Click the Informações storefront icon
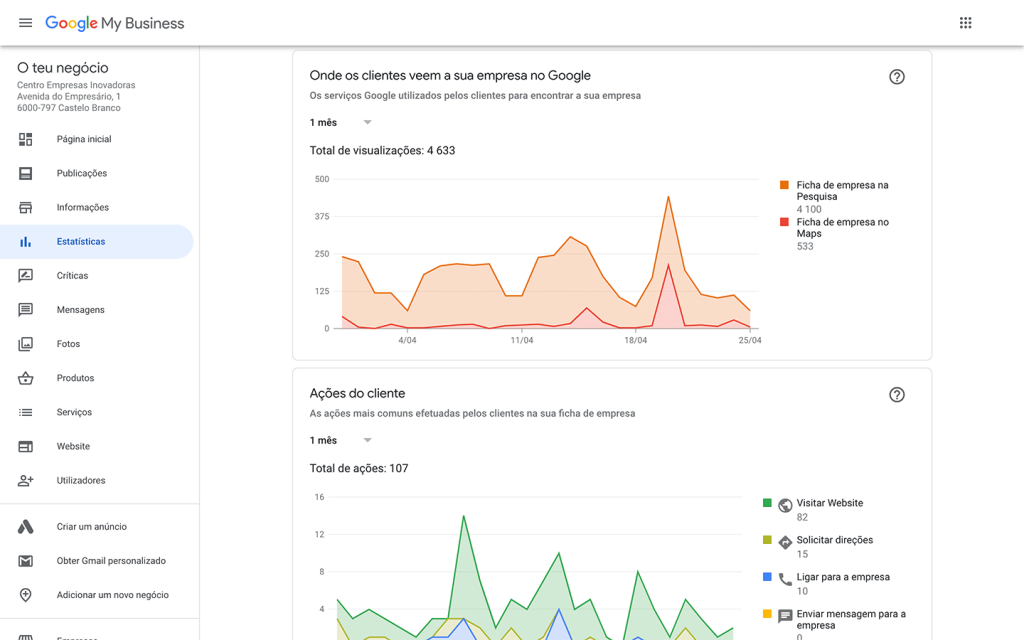Image resolution: width=1024 pixels, height=640 pixels. (25, 207)
